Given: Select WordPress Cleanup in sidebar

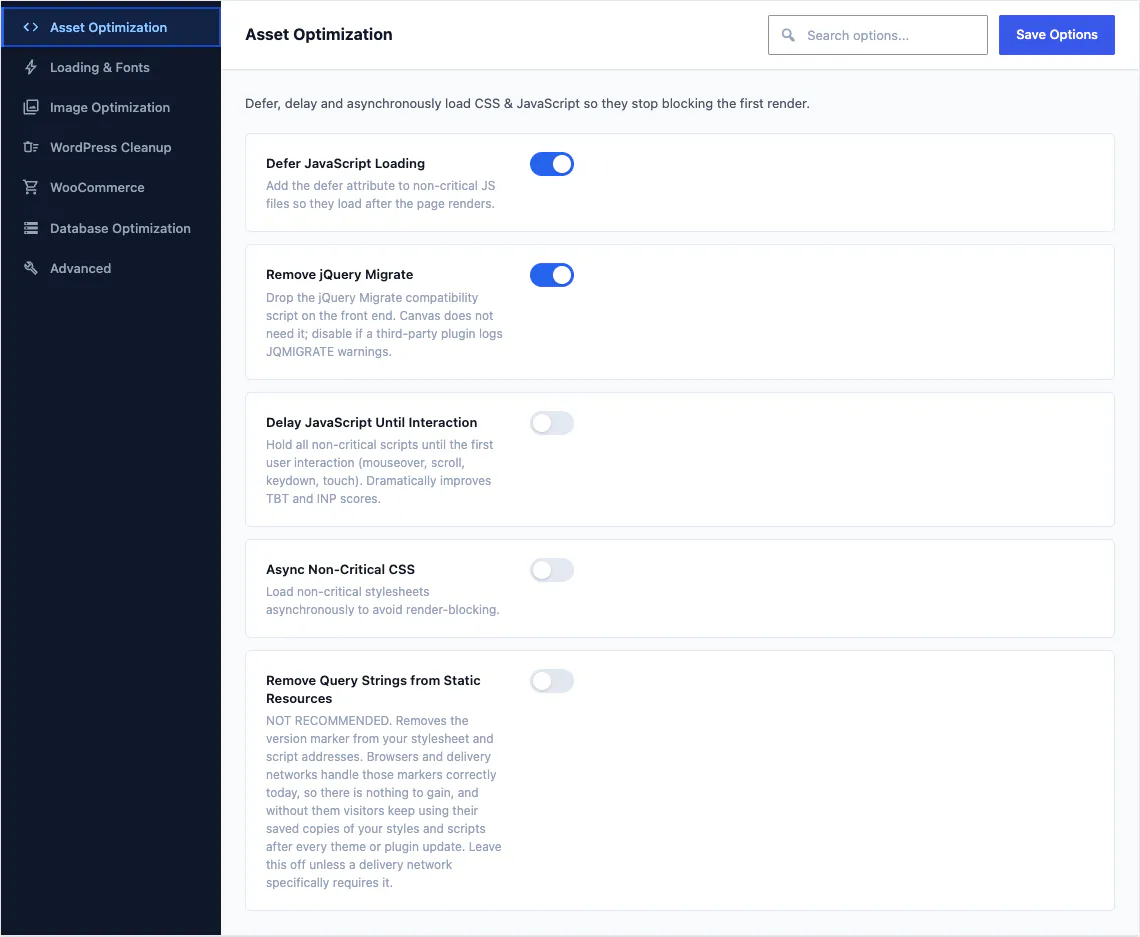Looking at the screenshot, I should [x=111, y=147].
